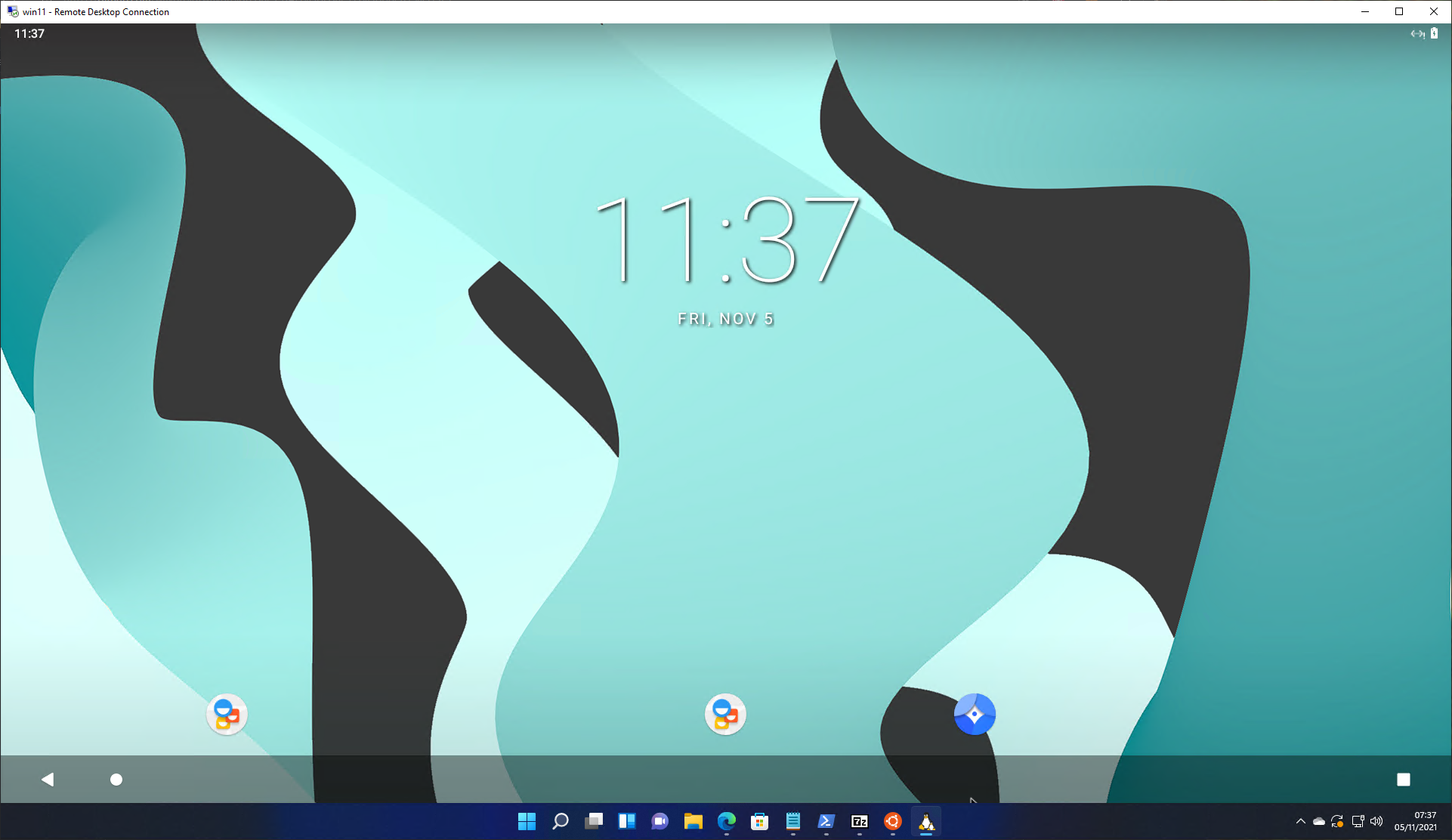Viewport: 1452px width, 840px height.
Task: Open recent apps with the square navigation button
Action: 1403,779
